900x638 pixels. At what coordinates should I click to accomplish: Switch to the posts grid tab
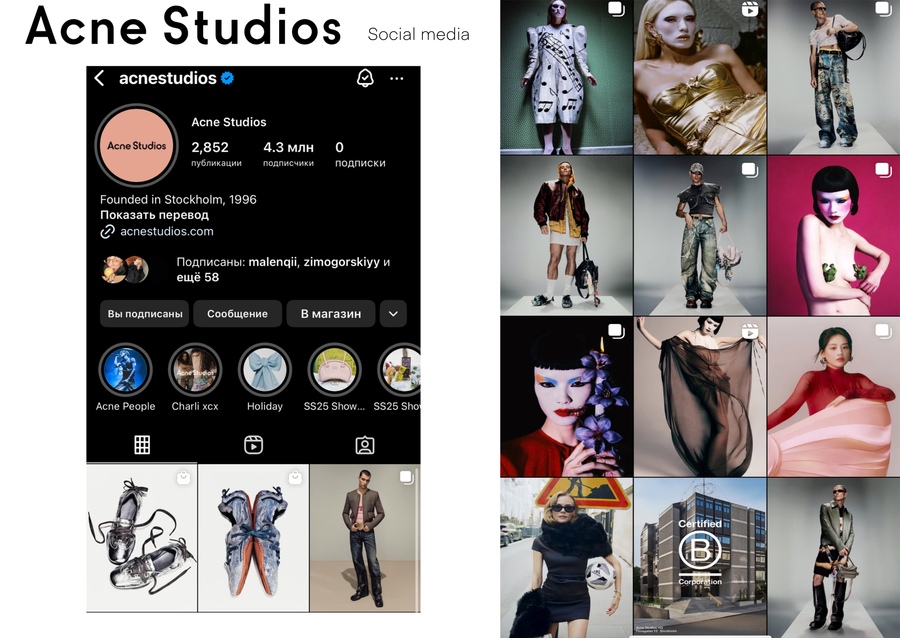(x=142, y=445)
